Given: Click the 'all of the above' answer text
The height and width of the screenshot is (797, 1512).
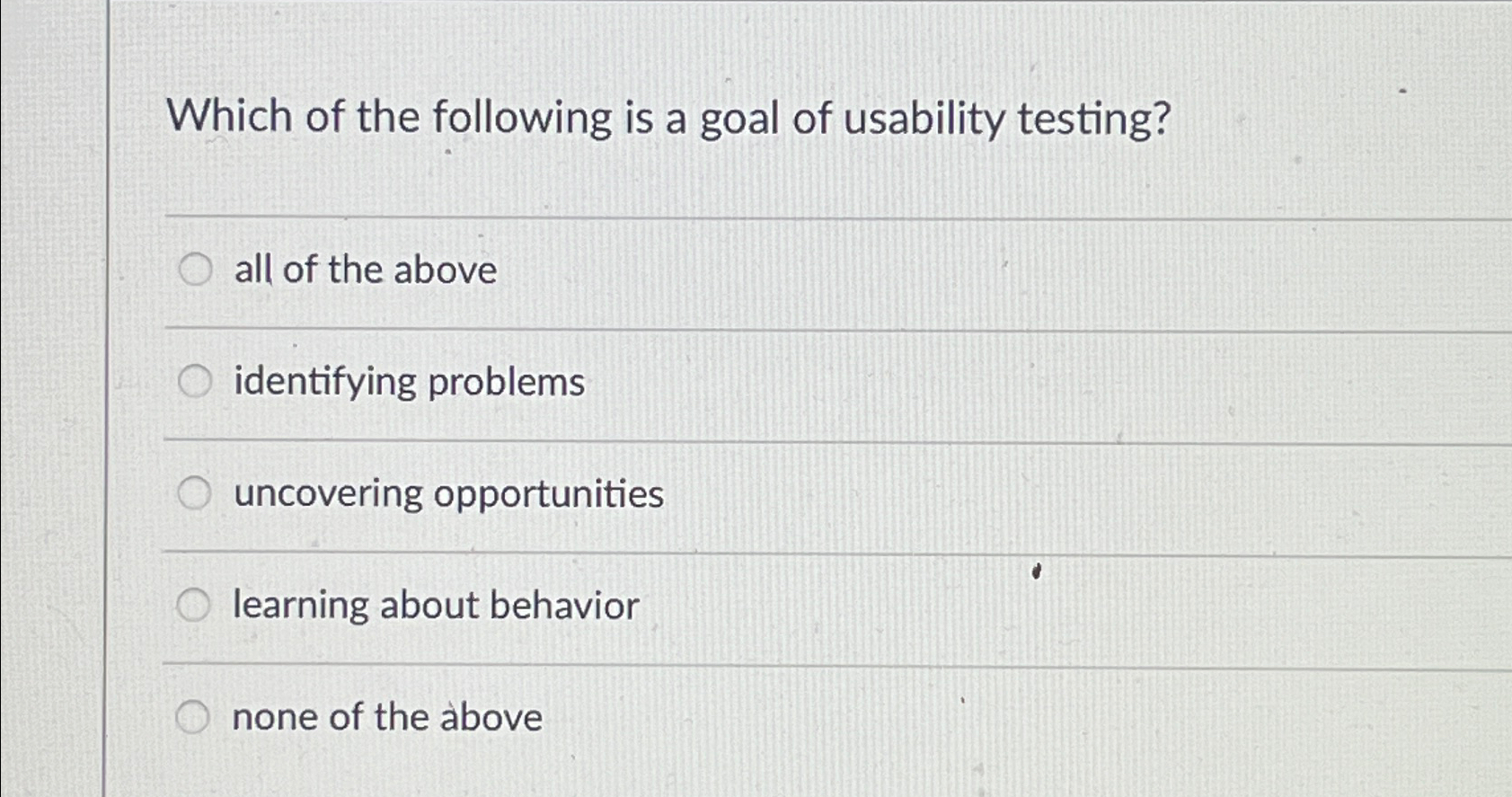Looking at the screenshot, I should tap(363, 269).
